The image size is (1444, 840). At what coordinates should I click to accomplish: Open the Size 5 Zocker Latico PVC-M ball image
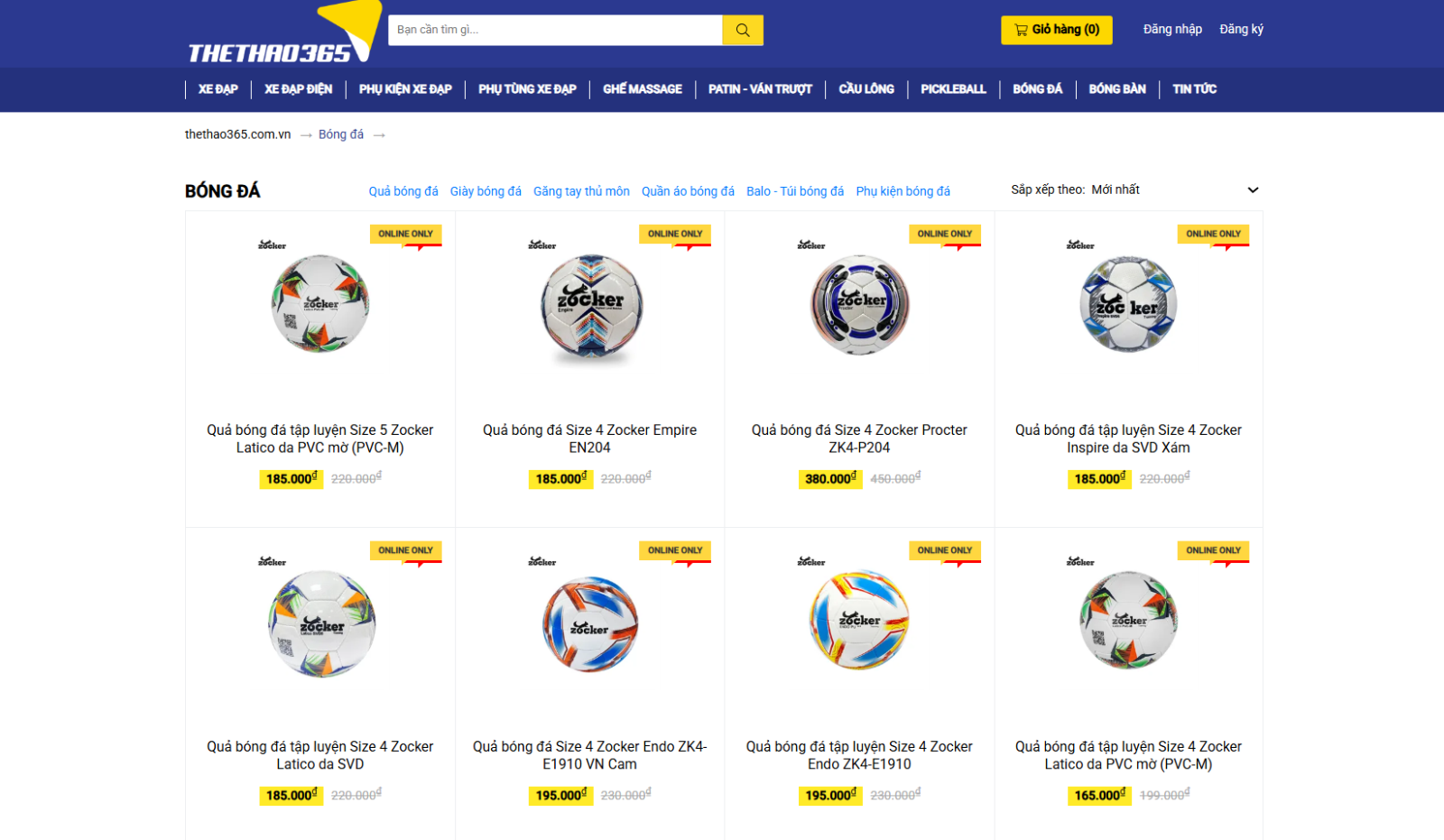[x=320, y=303]
